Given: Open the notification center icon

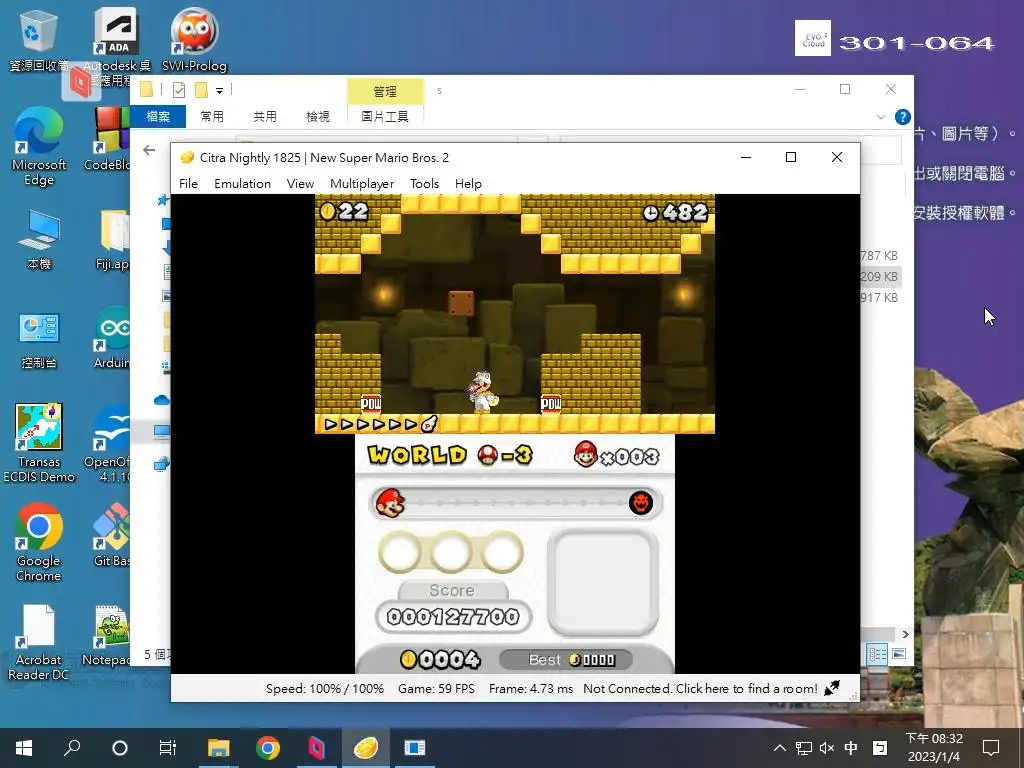Looking at the screenshot, I should 991,748.
